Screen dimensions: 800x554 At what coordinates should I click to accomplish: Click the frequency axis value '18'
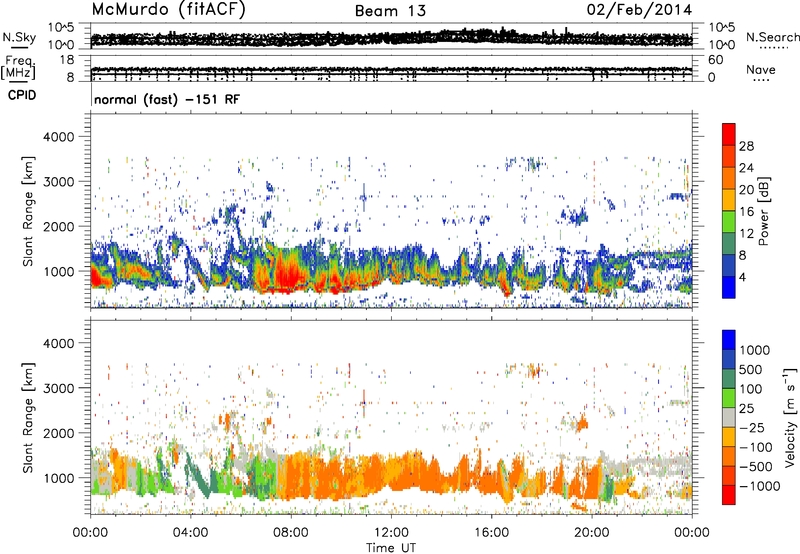pos(67,60)
